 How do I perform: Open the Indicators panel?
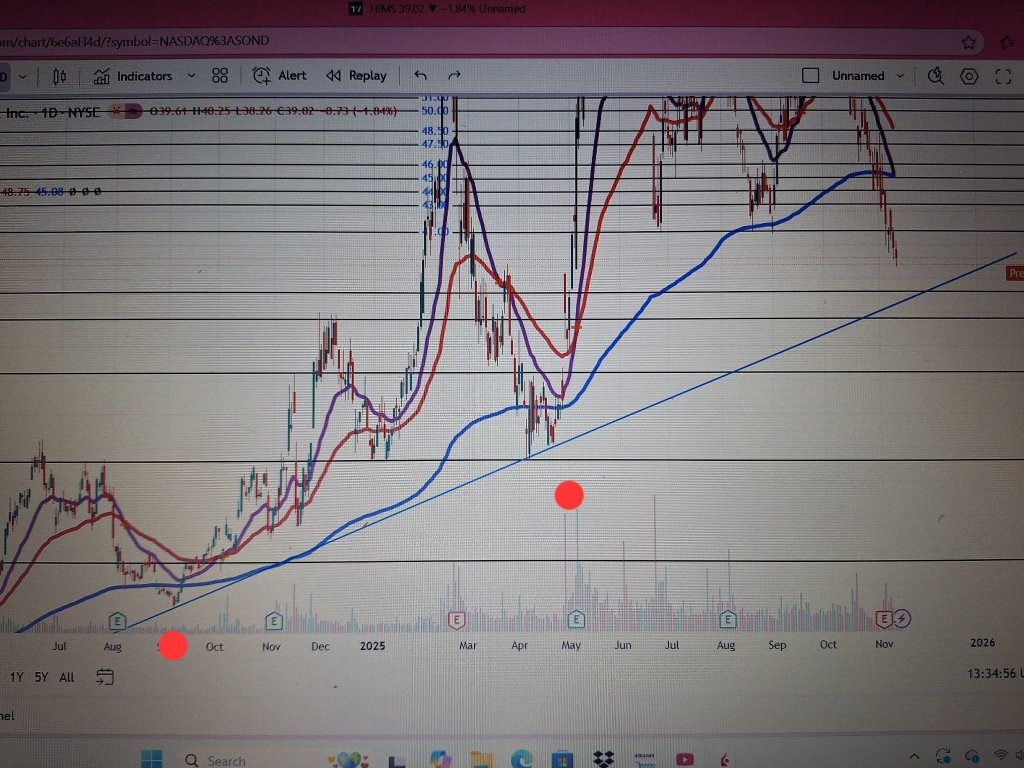click(x=133, y=76)
